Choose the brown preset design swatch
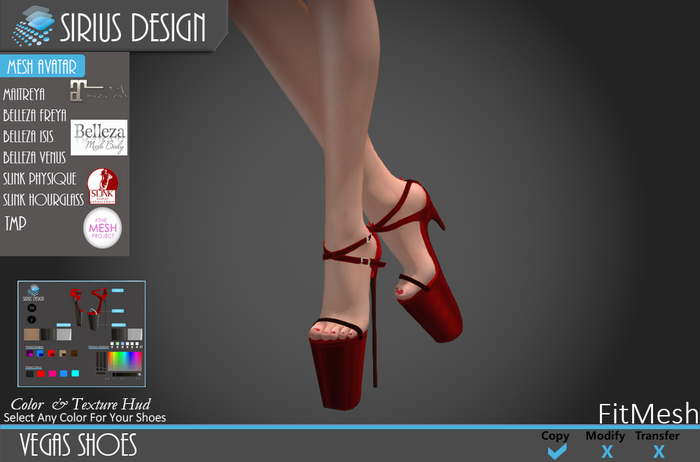Image resolution: width=700 pixels, height=462 pixels. (x=74, y=354)
